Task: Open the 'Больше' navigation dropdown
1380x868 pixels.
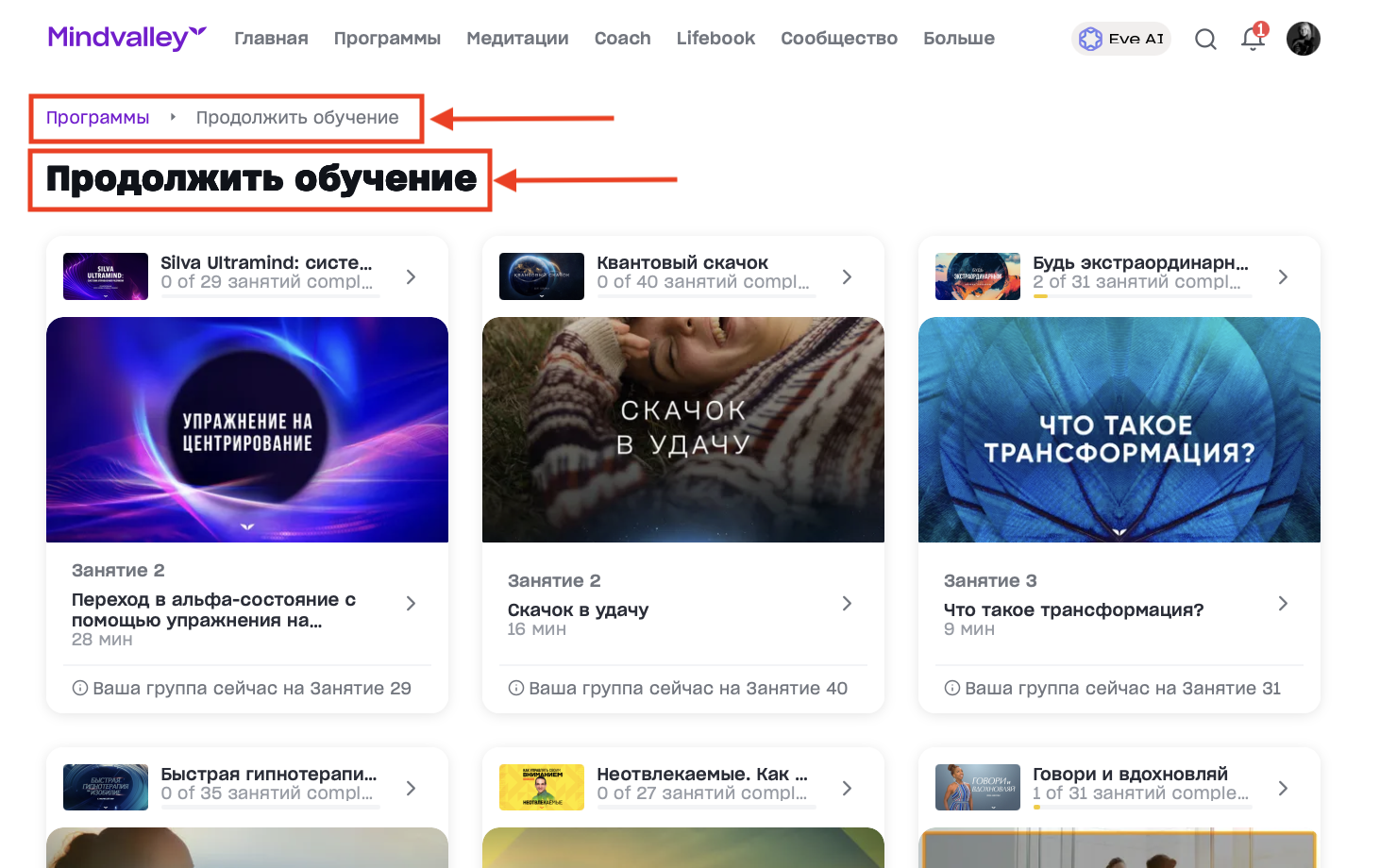Action: (959, 39)
